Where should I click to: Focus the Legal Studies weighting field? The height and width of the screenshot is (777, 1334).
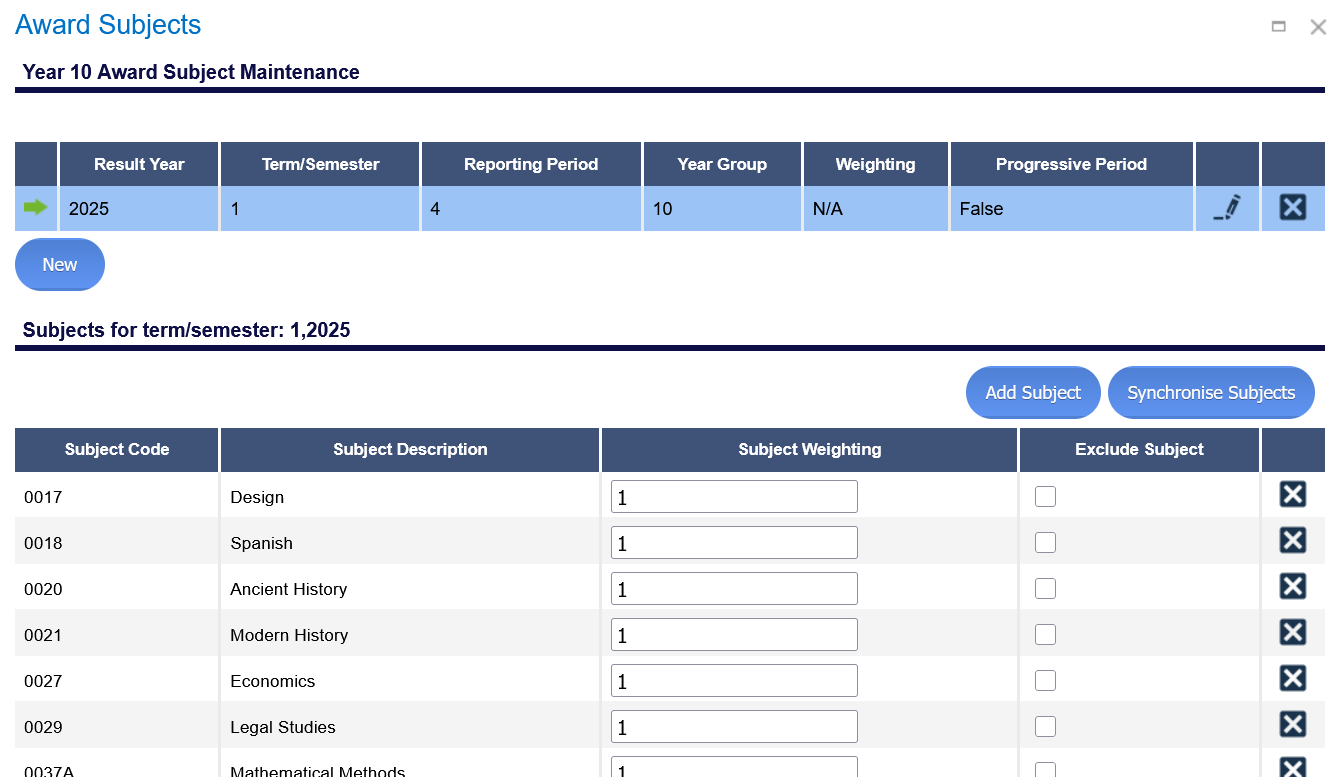click(734, 727)
